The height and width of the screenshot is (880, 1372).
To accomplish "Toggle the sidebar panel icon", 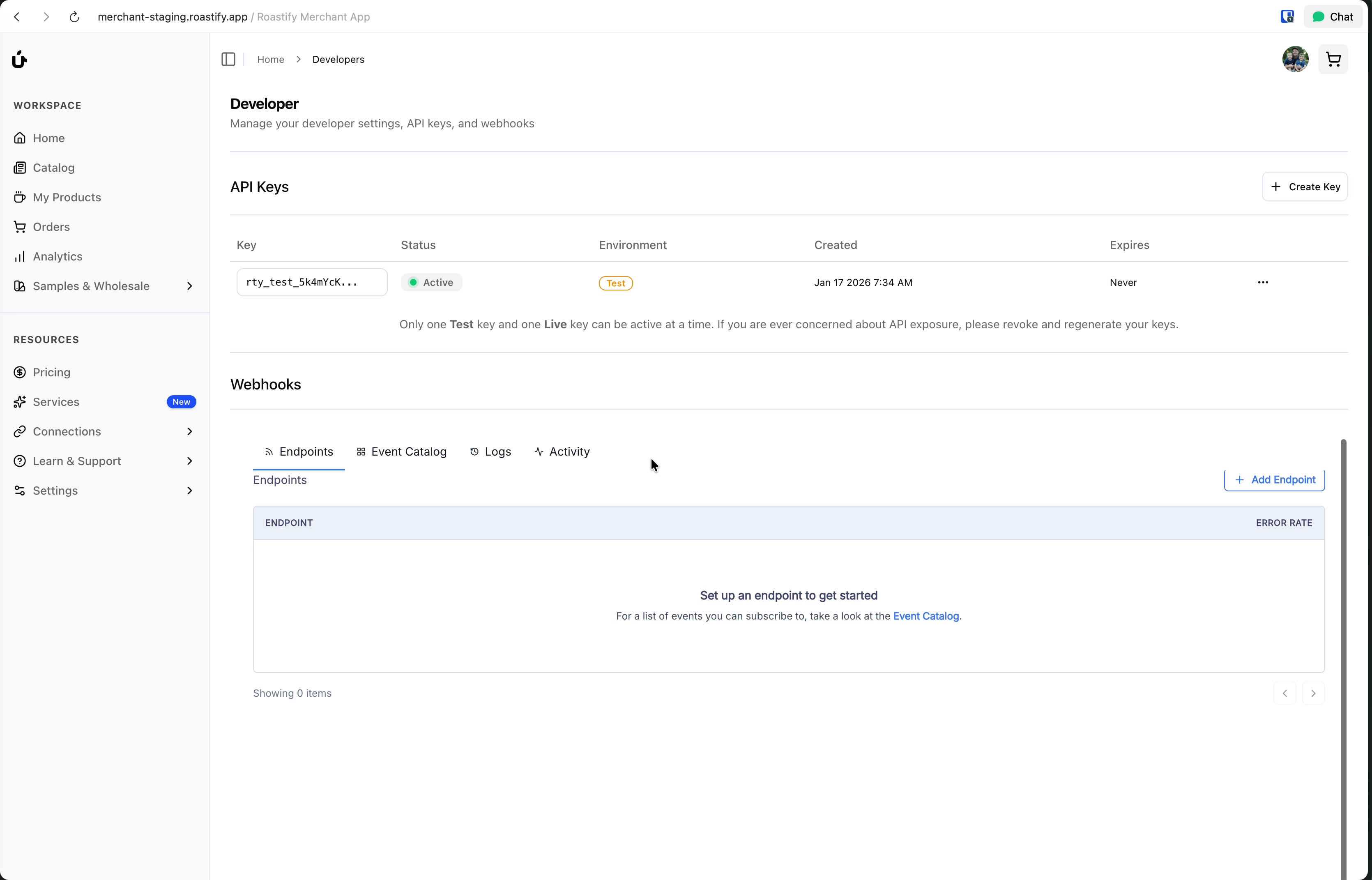I will 228,60.
